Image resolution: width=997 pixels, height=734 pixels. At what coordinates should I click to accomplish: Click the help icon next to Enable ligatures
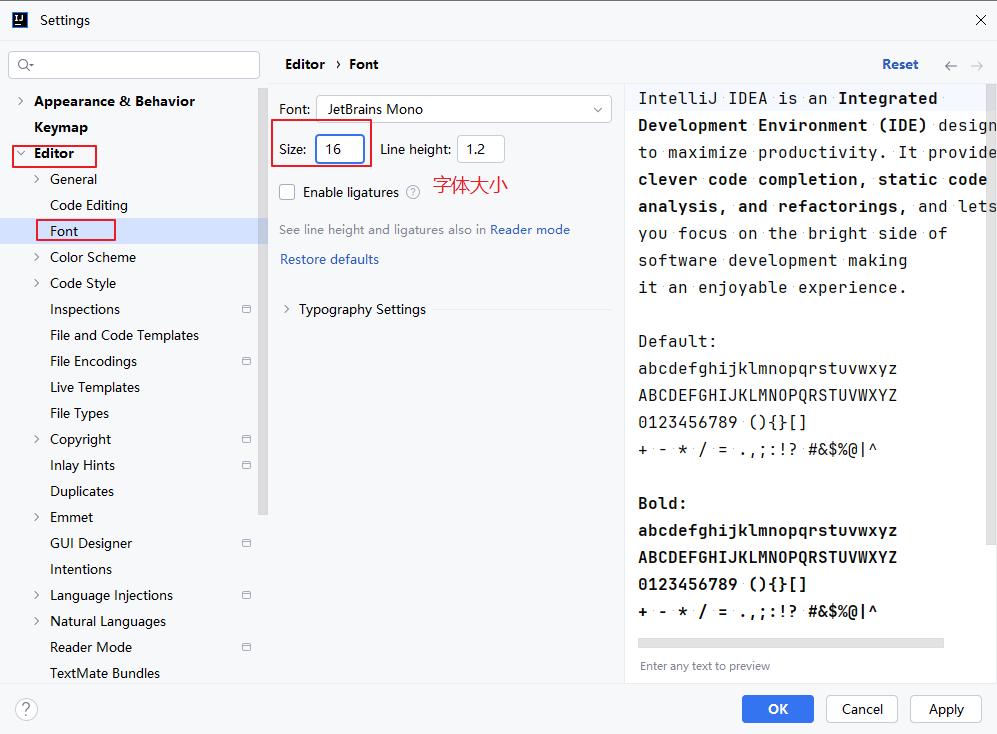413,192
